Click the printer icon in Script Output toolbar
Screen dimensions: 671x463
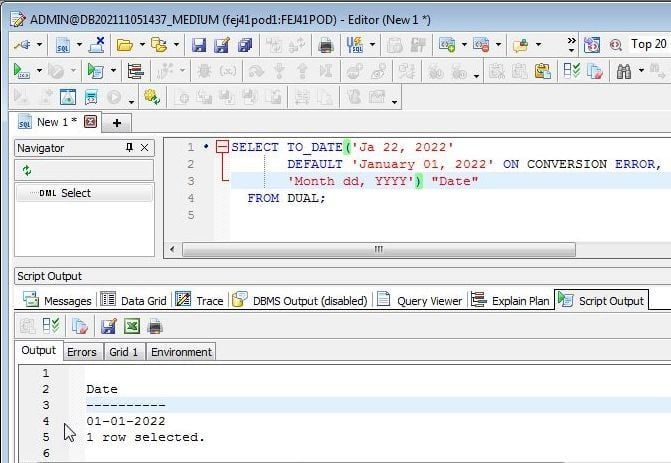(155, 327)
